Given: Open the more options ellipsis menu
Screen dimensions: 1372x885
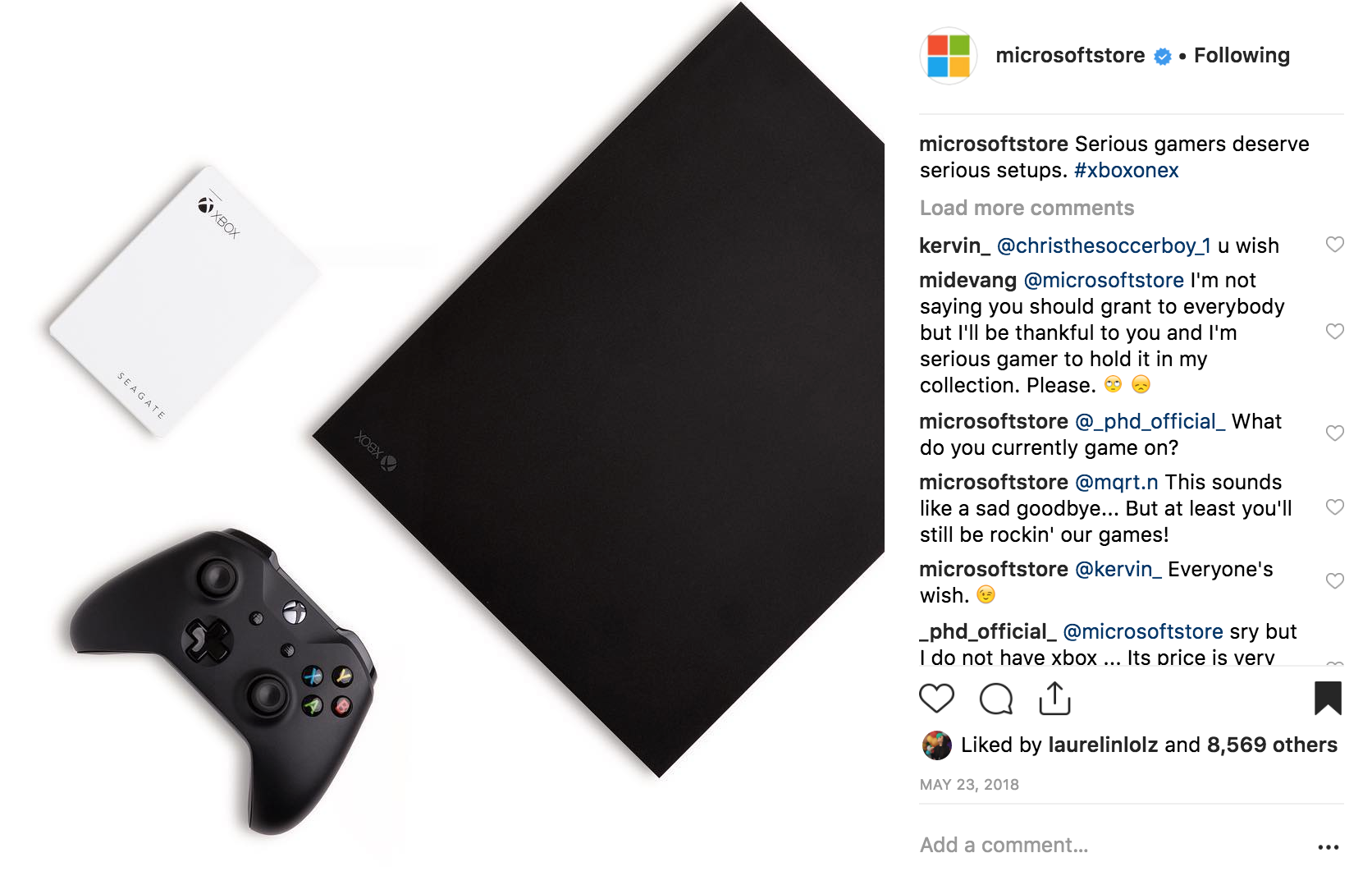Looking at the screenshot, I should 1328,846.
